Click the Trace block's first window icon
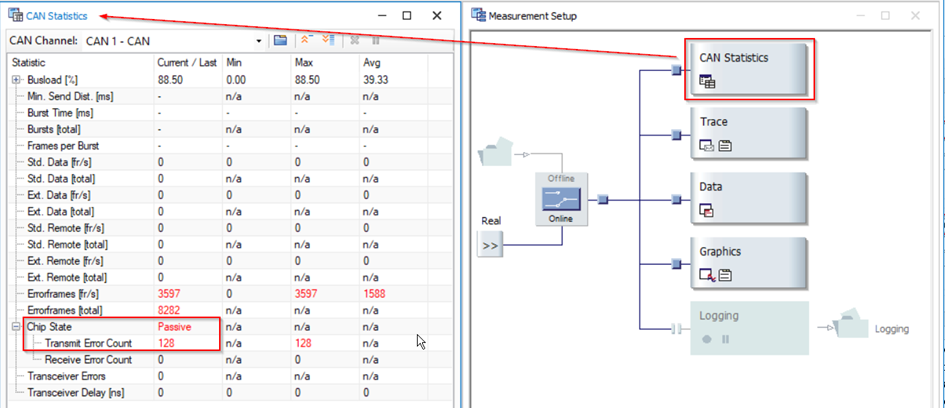This screenshot has height=408, width=945. coord(707,146)
